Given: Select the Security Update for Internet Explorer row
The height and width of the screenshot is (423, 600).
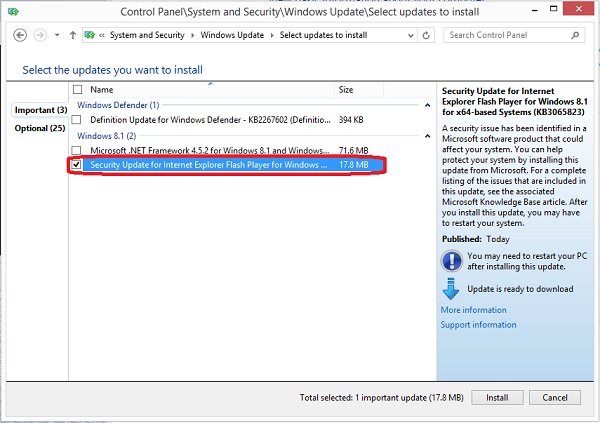Looking at the screenshot, I should tap(228, 165).
